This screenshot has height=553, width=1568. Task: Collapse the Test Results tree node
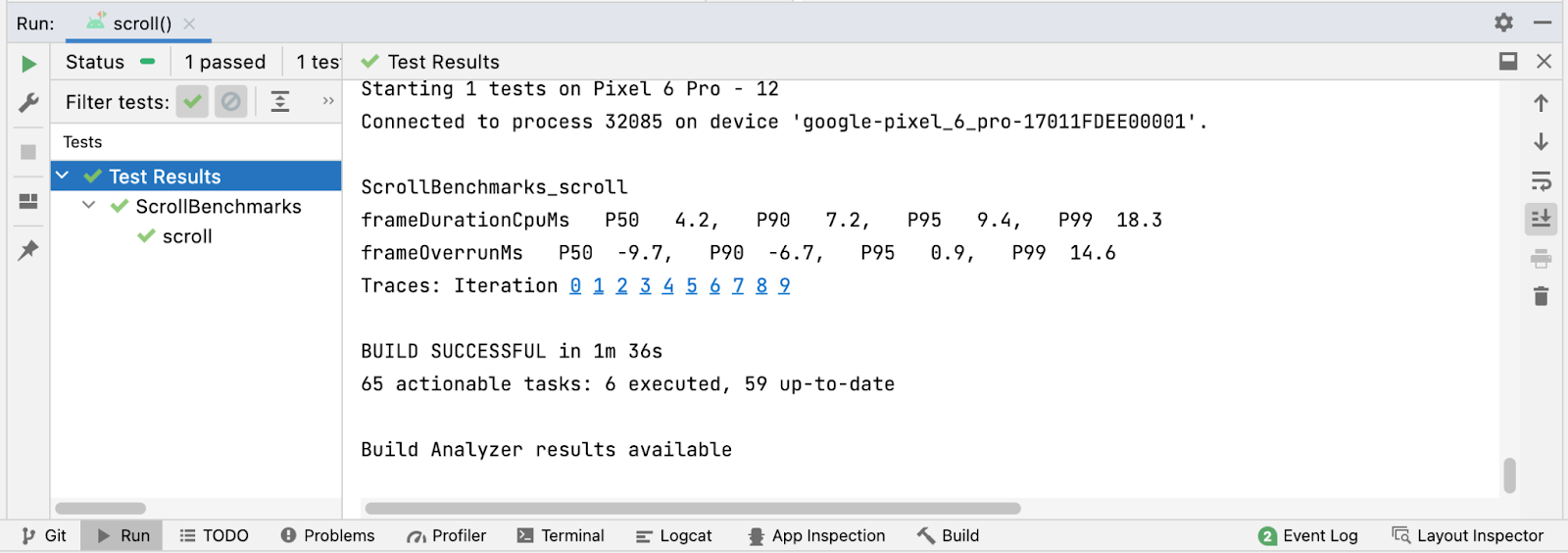click(63, 176)
